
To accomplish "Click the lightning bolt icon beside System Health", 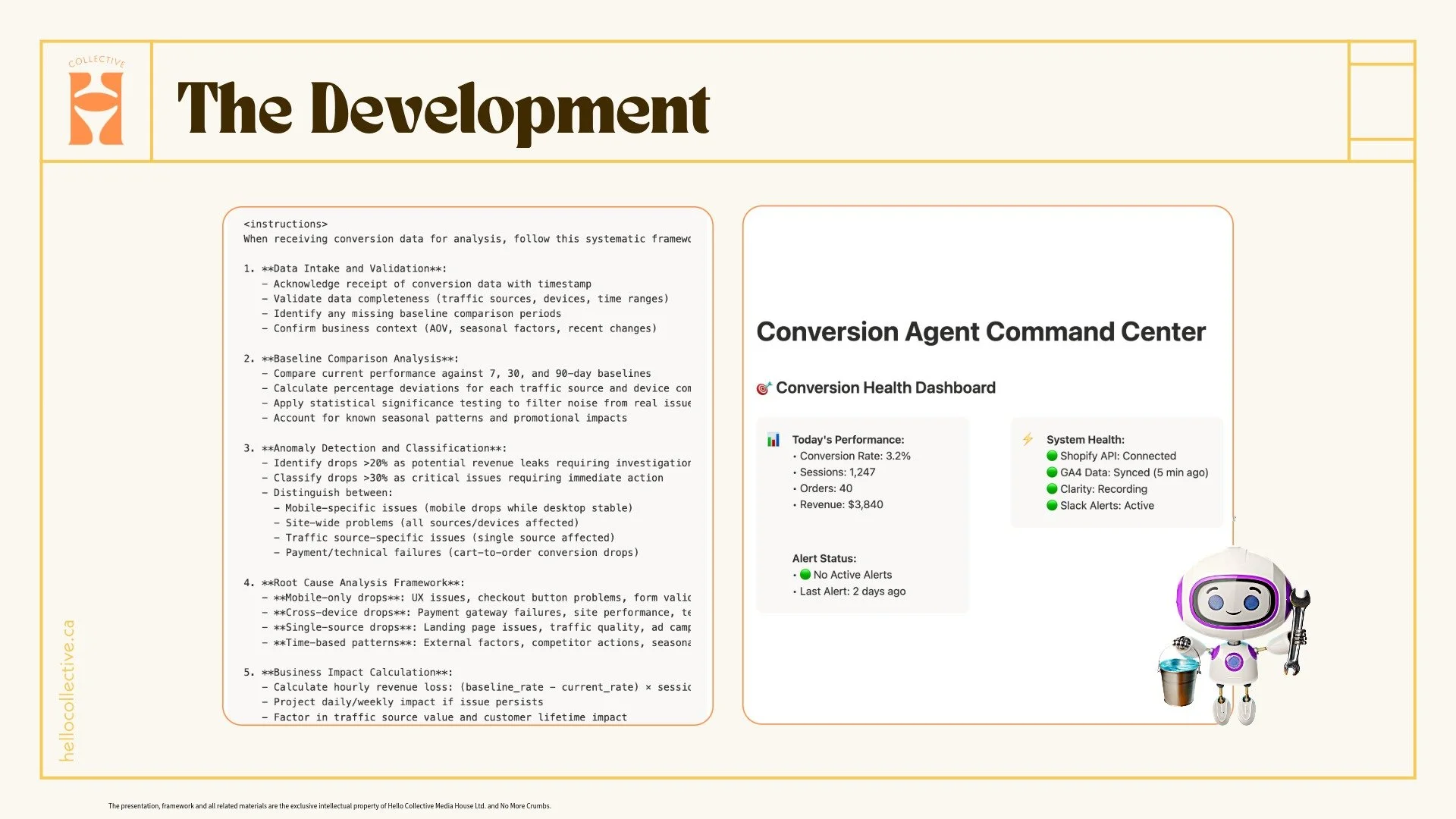I will tap(1028, 439).
